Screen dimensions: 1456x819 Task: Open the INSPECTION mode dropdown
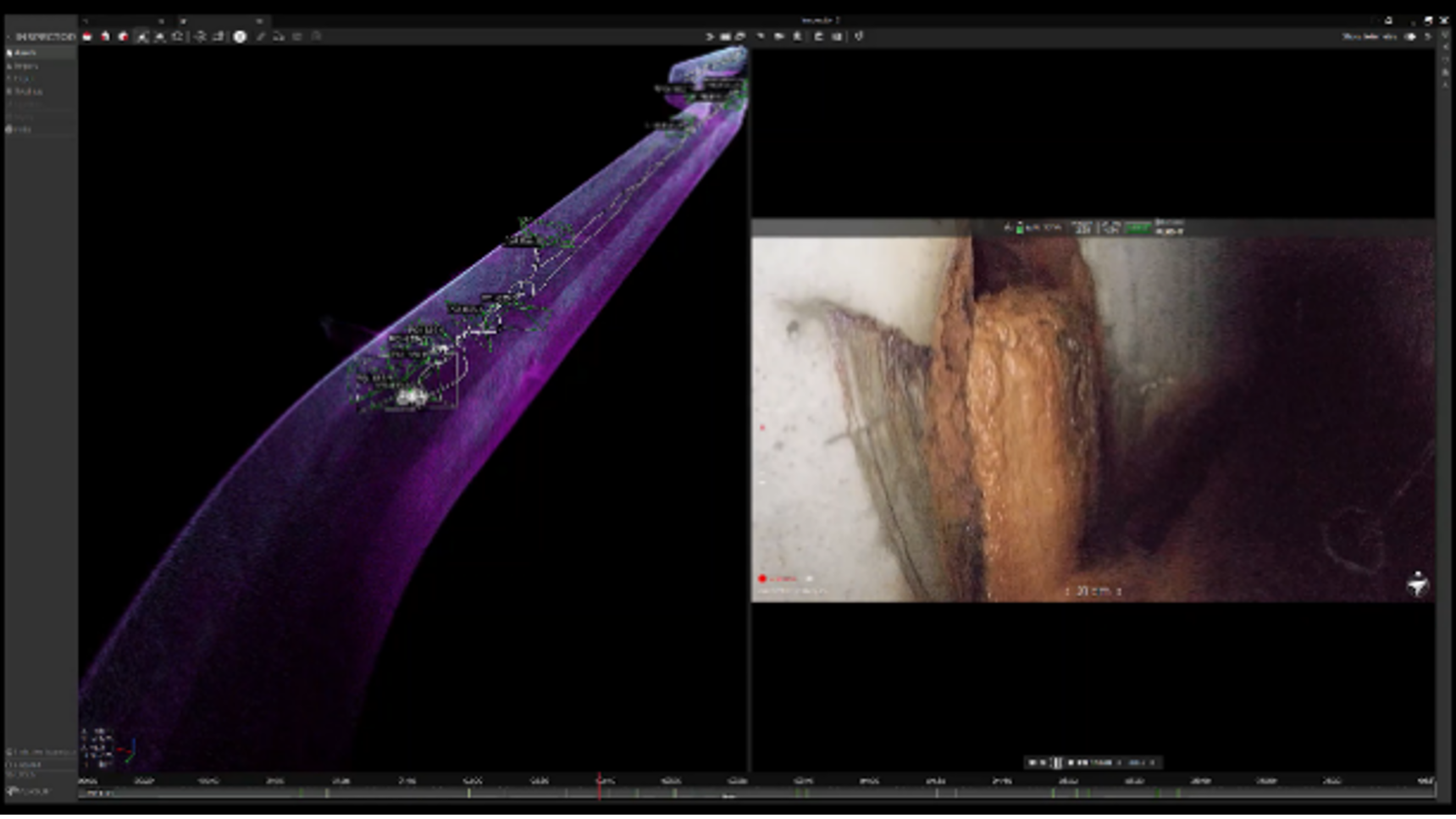click(41, 36)
